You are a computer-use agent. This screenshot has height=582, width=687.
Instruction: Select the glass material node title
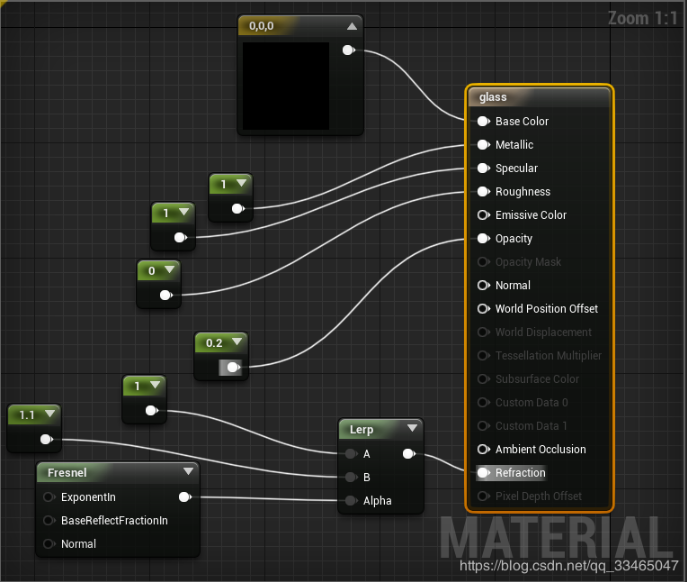coord(493,97)
